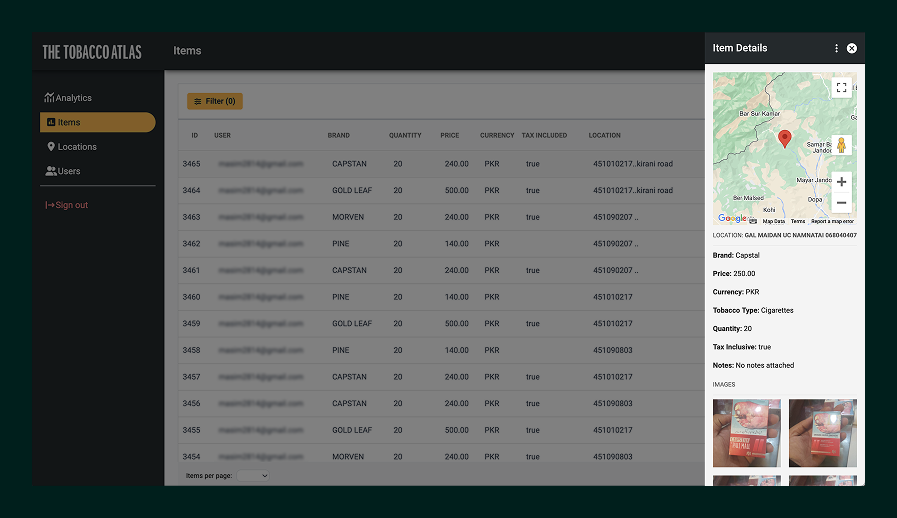Select row with ID 3465
Screen dimensions: 897x518
[x=442, y=164]
